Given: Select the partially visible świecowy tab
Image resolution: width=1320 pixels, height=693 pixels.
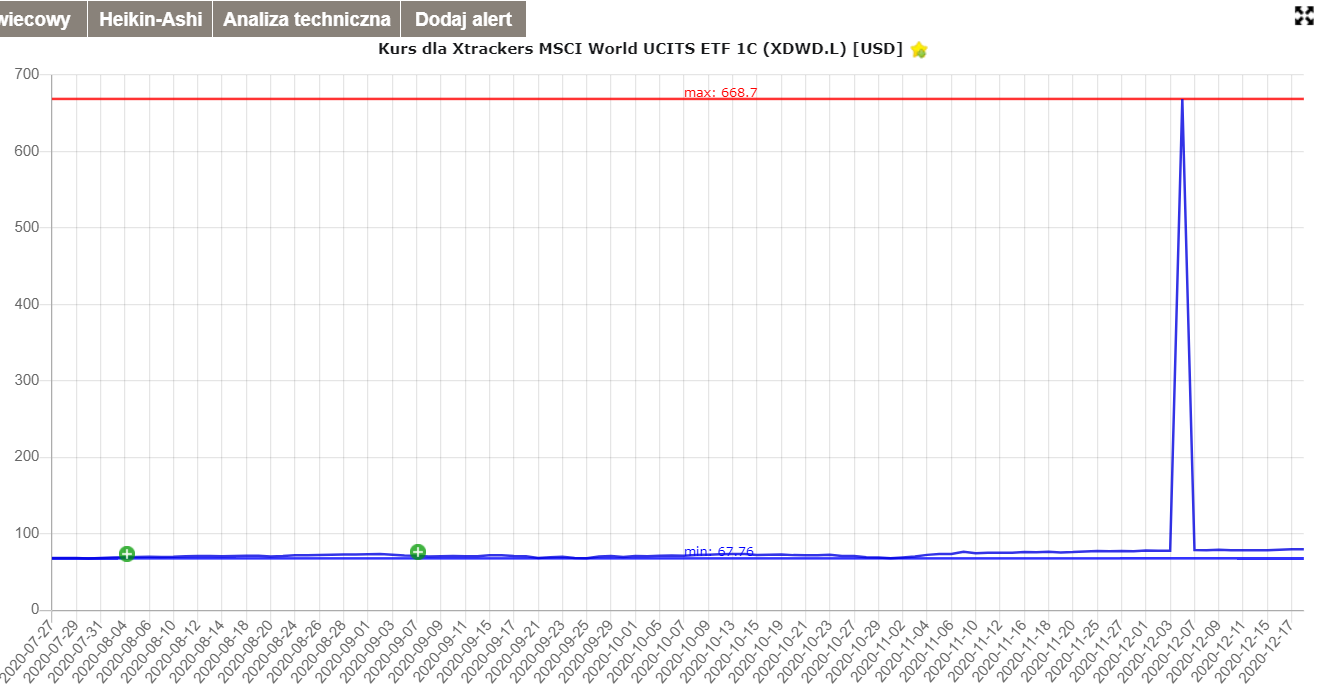Looking at the screenshot, I should point(38,19).
